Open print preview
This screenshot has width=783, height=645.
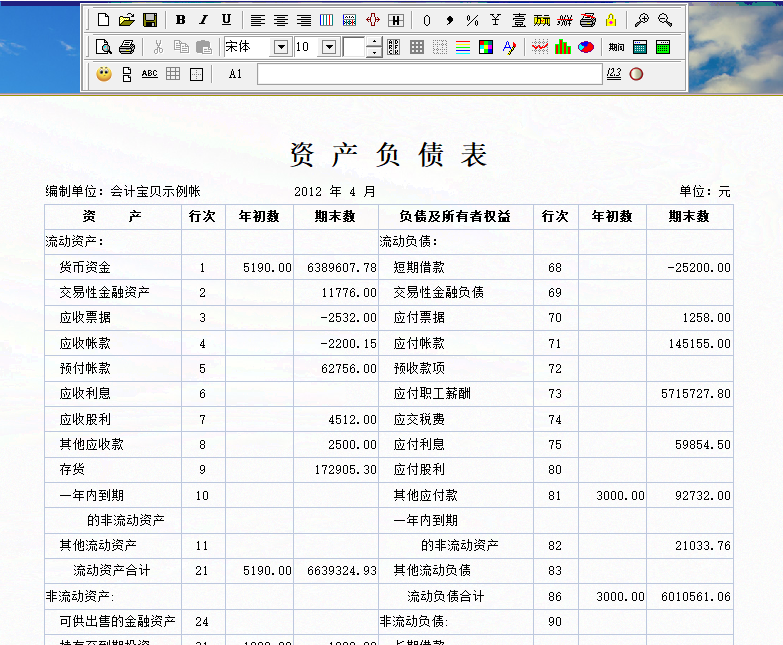tap(103, 47)
